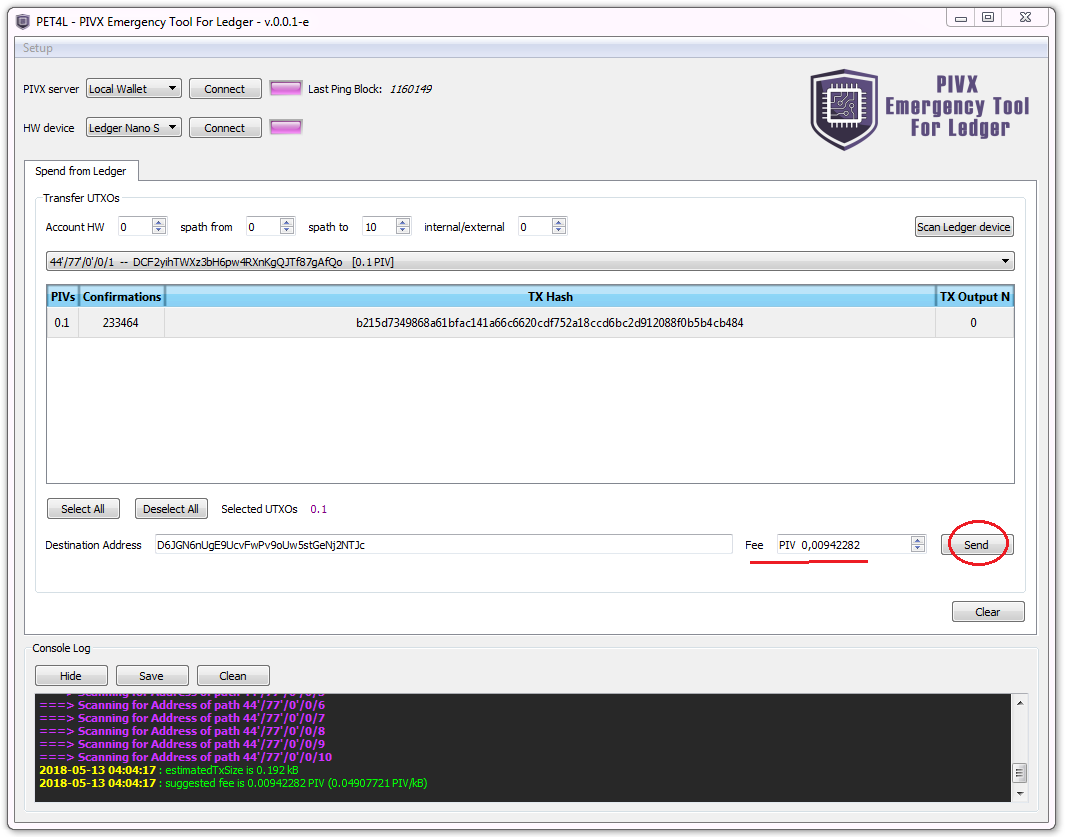Increase the spath to value
Viewport: 1065px width, 837px height.
(x=403, y=222)
